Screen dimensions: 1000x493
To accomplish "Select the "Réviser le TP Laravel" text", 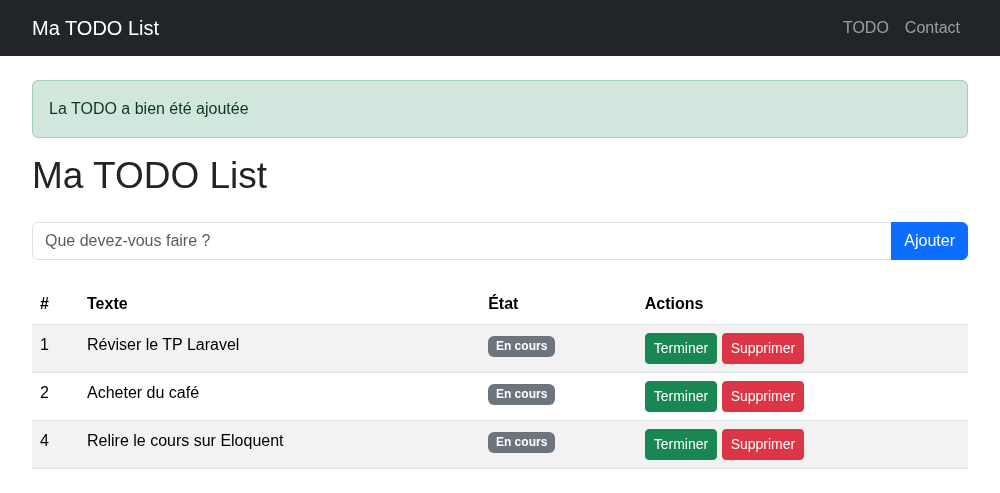I will [163, 344].
